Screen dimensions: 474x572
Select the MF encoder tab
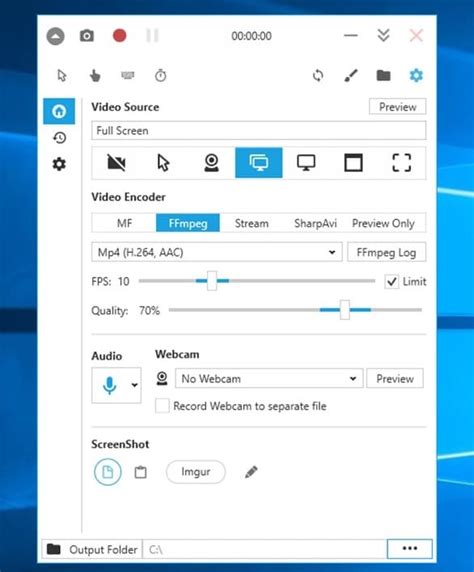124,223
